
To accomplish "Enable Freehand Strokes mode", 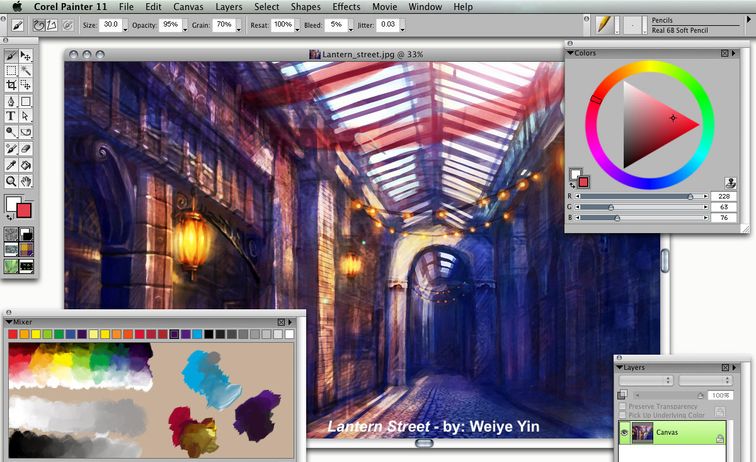I will tap(39, 25).
